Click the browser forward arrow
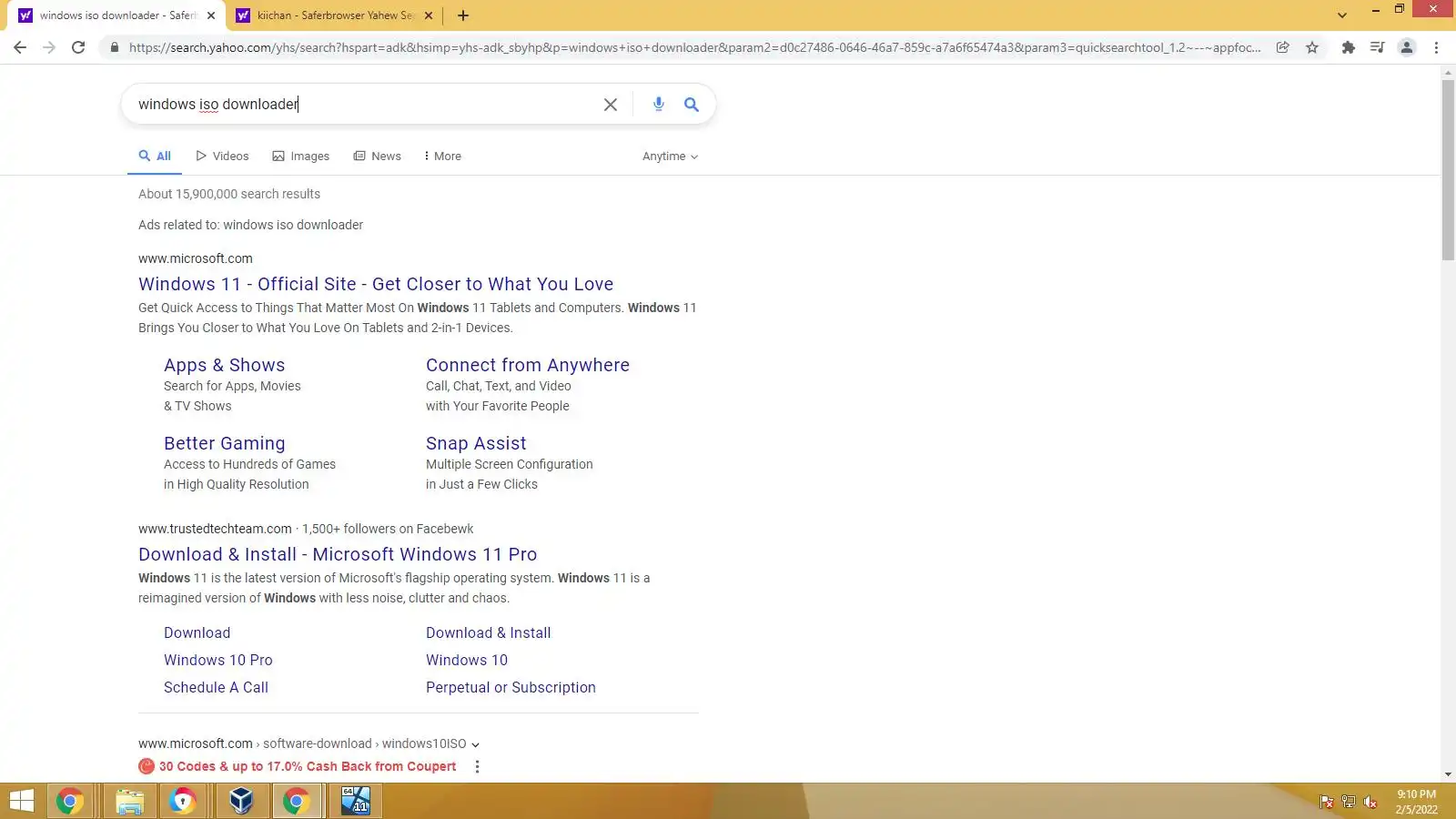 pos(49,47)
